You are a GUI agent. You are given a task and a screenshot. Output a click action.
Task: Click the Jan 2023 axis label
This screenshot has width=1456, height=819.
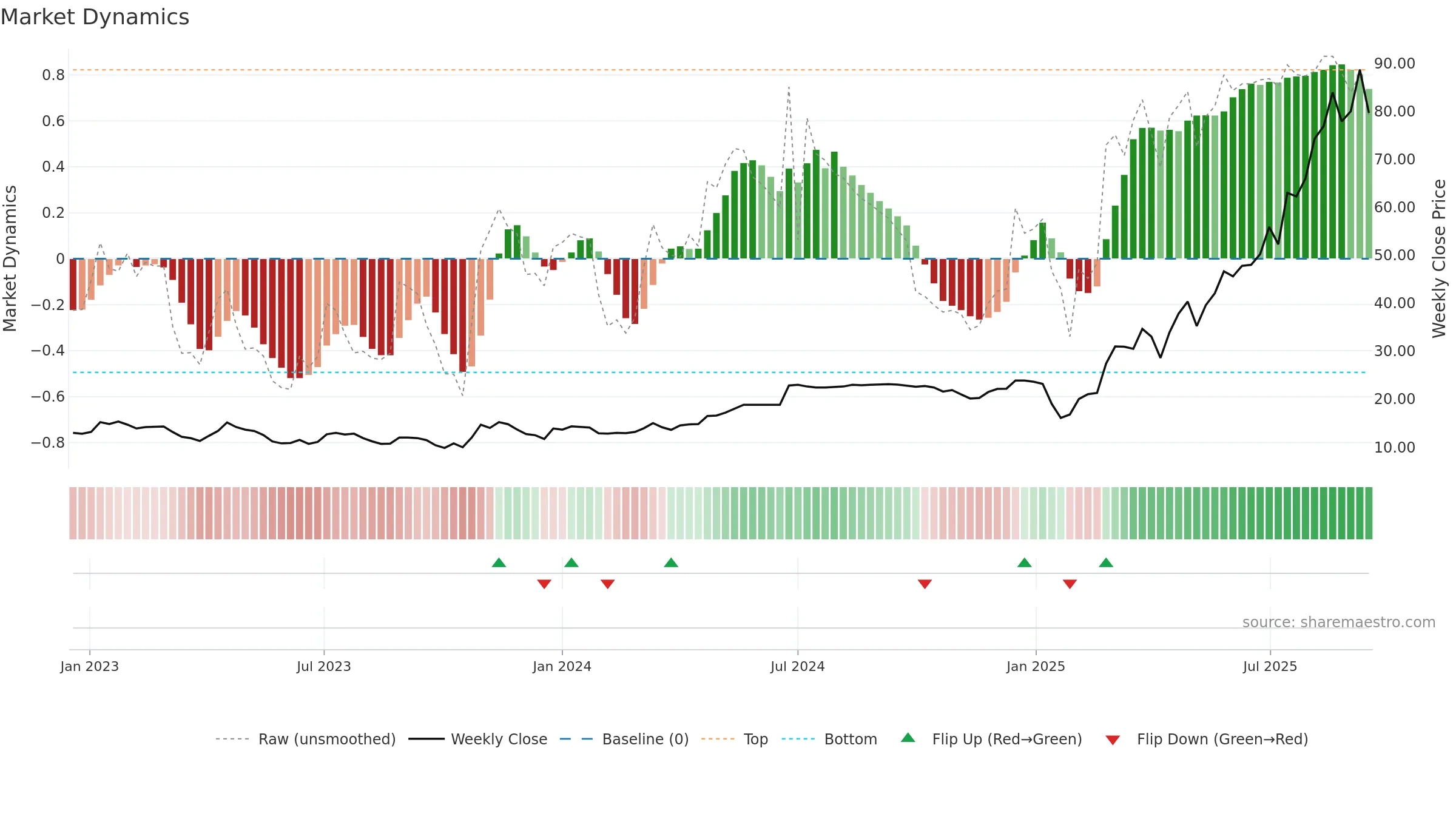click(x=90, y=666)
